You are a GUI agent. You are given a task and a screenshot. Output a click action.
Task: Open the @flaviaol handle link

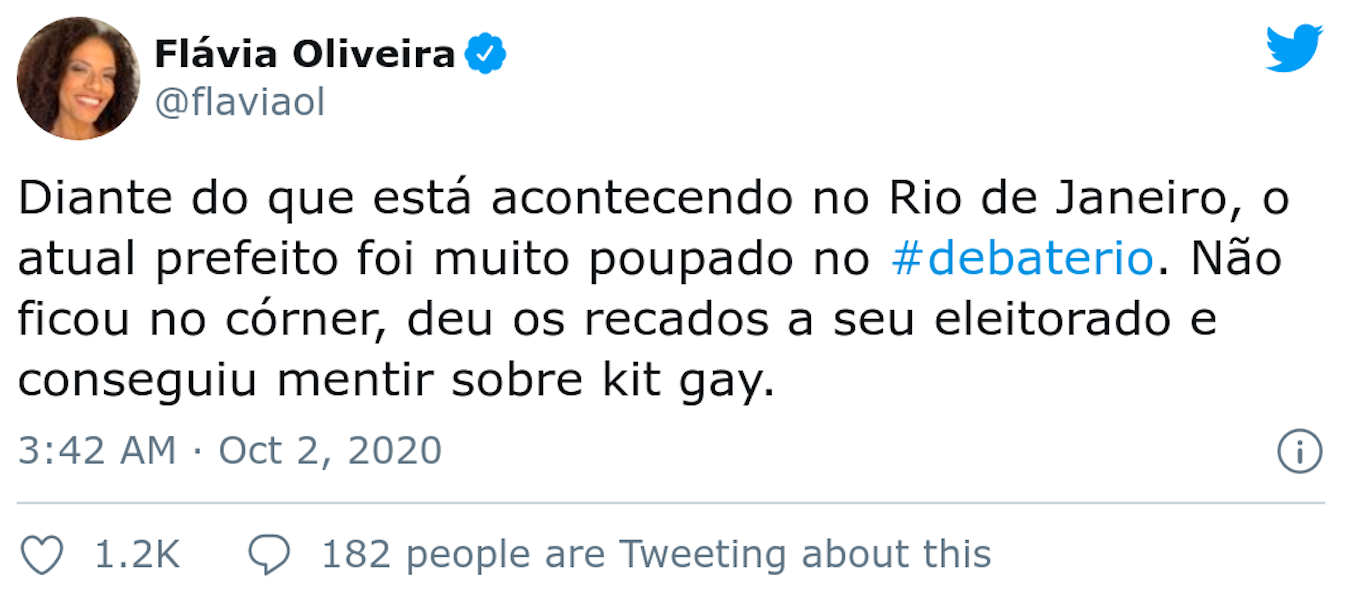pos(239,103)
